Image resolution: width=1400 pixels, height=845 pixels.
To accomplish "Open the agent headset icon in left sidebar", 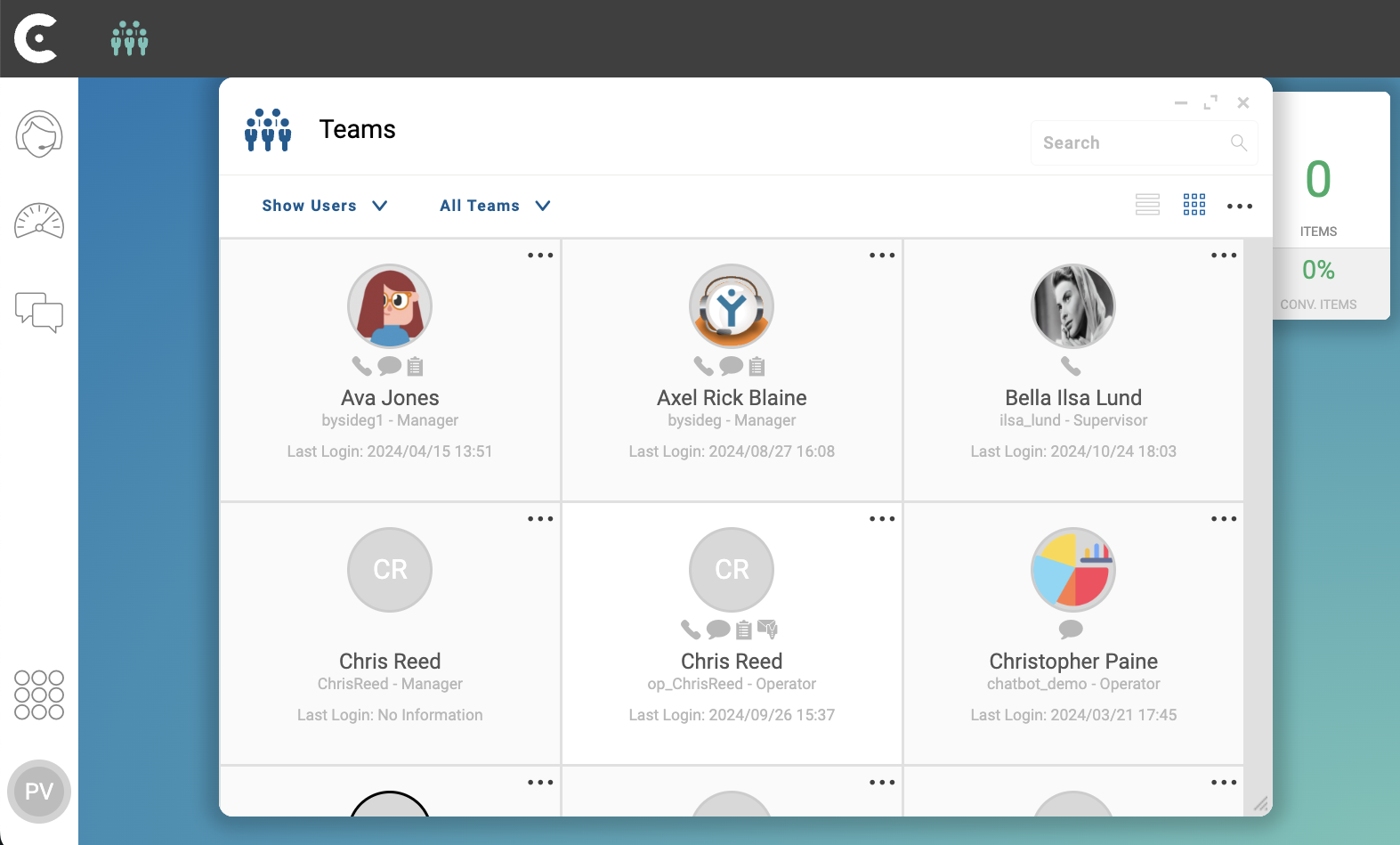I will click(39, 134).
